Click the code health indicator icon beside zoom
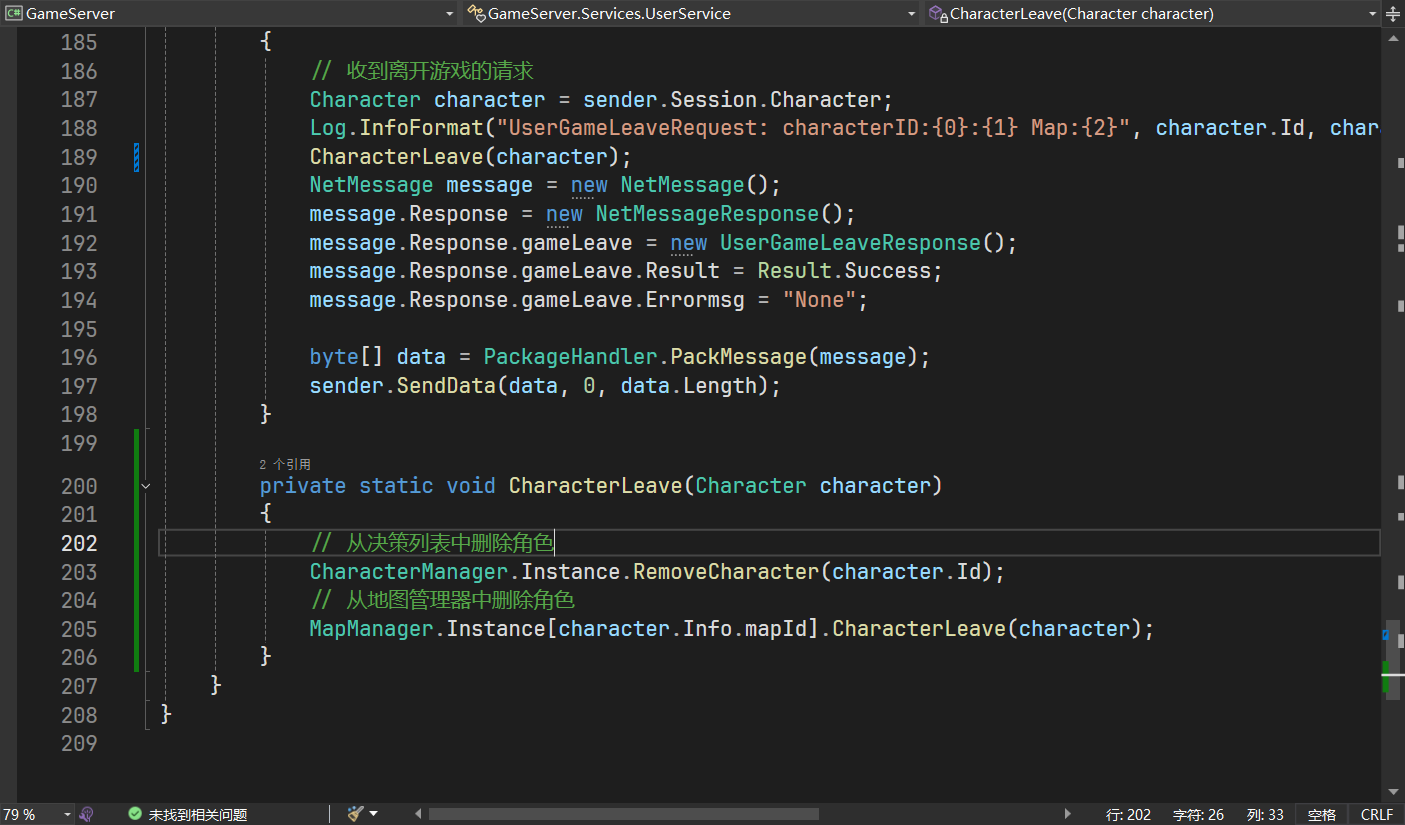The height and width of the screenshot is (825, 1405). (x=87, y=814)
